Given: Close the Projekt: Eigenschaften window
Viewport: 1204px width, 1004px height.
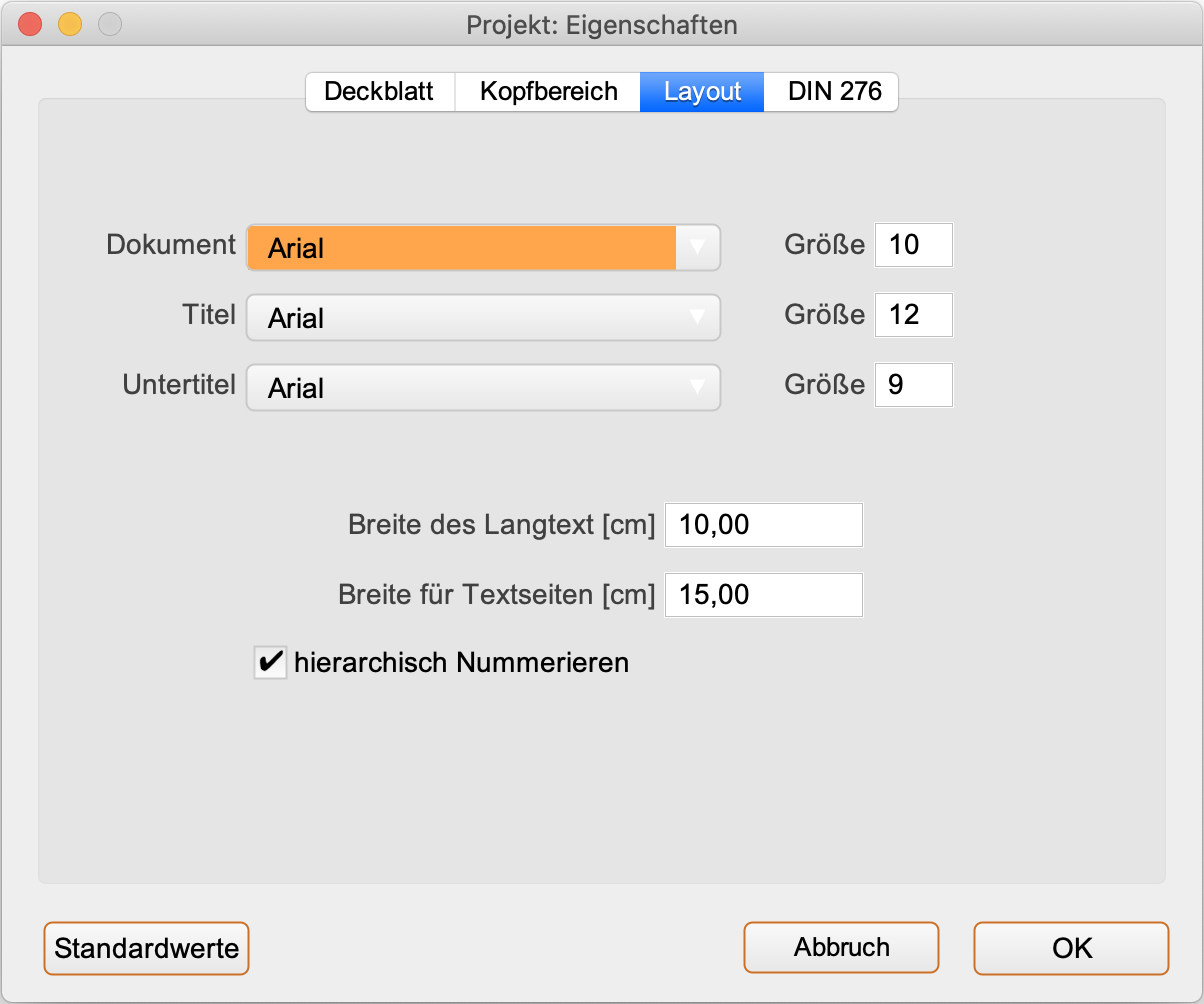Looking at the screenshot, I should (x=30, y=24).
